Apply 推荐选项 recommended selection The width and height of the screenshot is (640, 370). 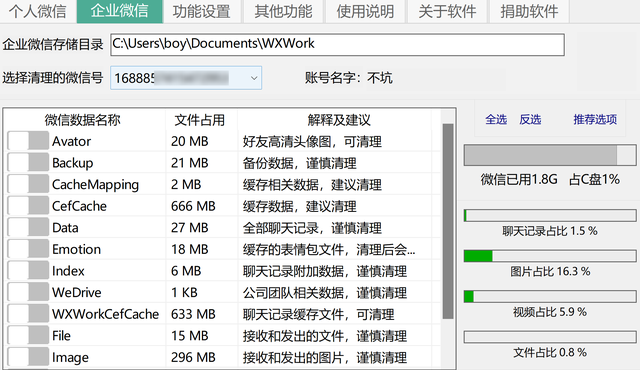(x=595, y=120)
